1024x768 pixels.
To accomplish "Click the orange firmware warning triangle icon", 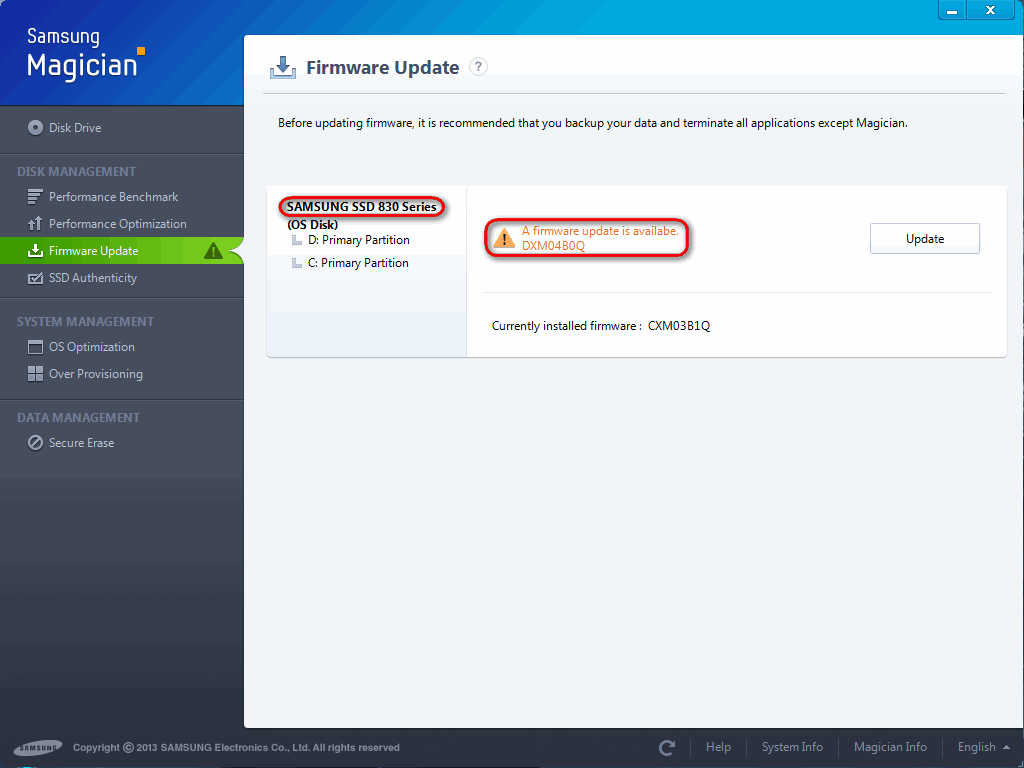I will coord(504,238).
